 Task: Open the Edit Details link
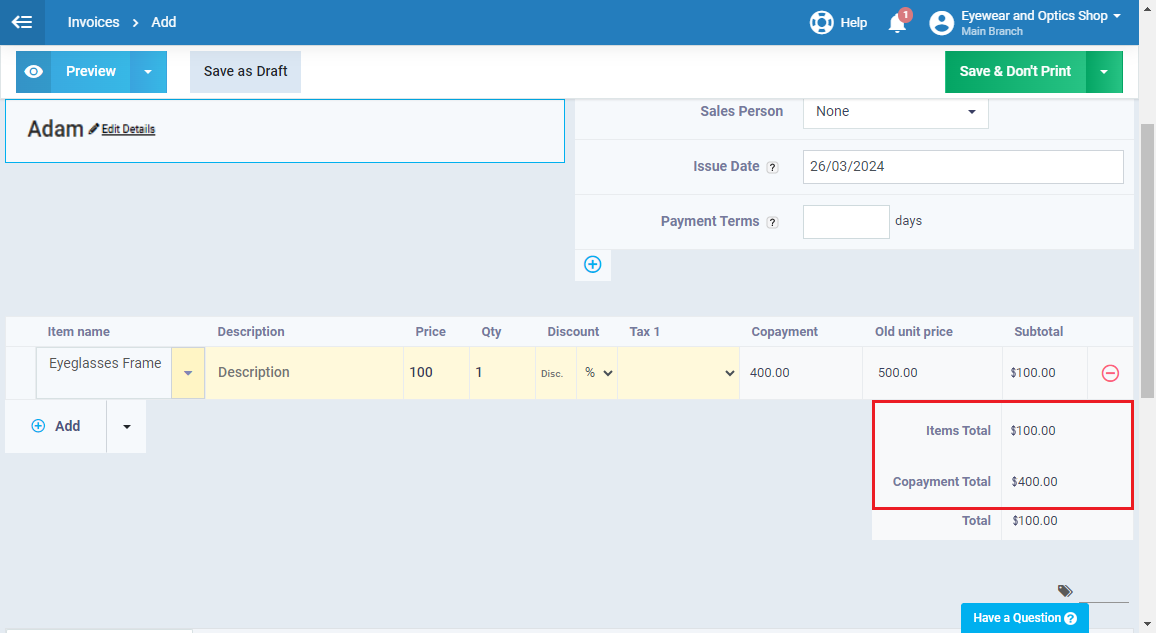[x=128, y=129]
